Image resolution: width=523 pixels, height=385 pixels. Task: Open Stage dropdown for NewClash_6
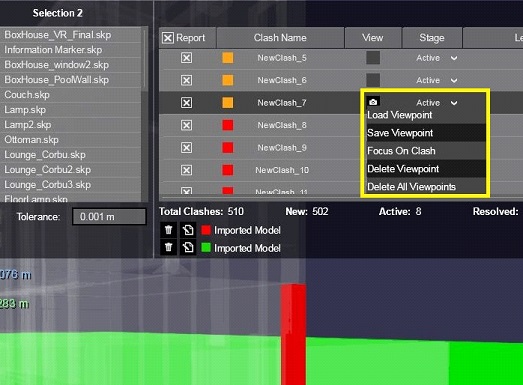pos(454,80)
